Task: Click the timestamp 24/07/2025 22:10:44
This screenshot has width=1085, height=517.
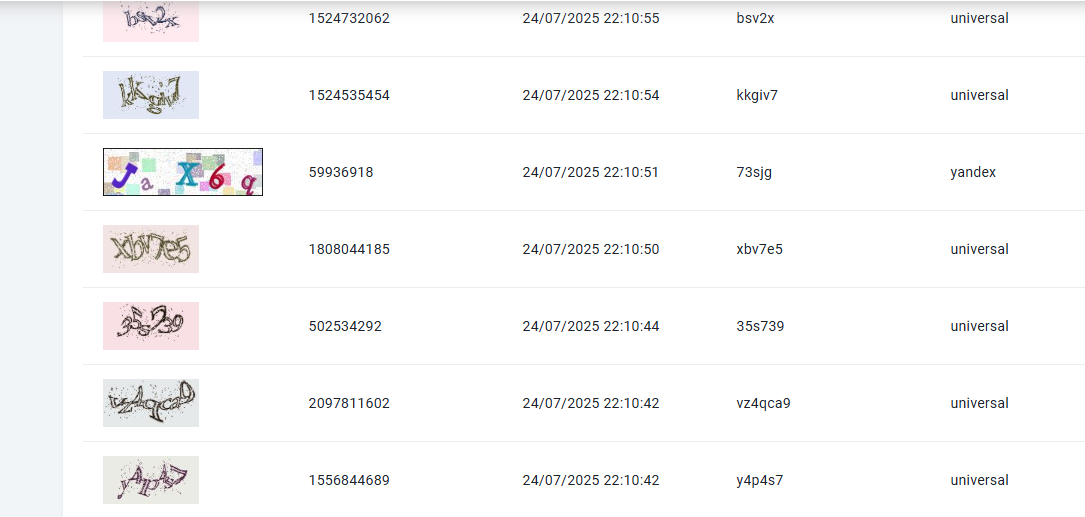Action: (591, 326)
